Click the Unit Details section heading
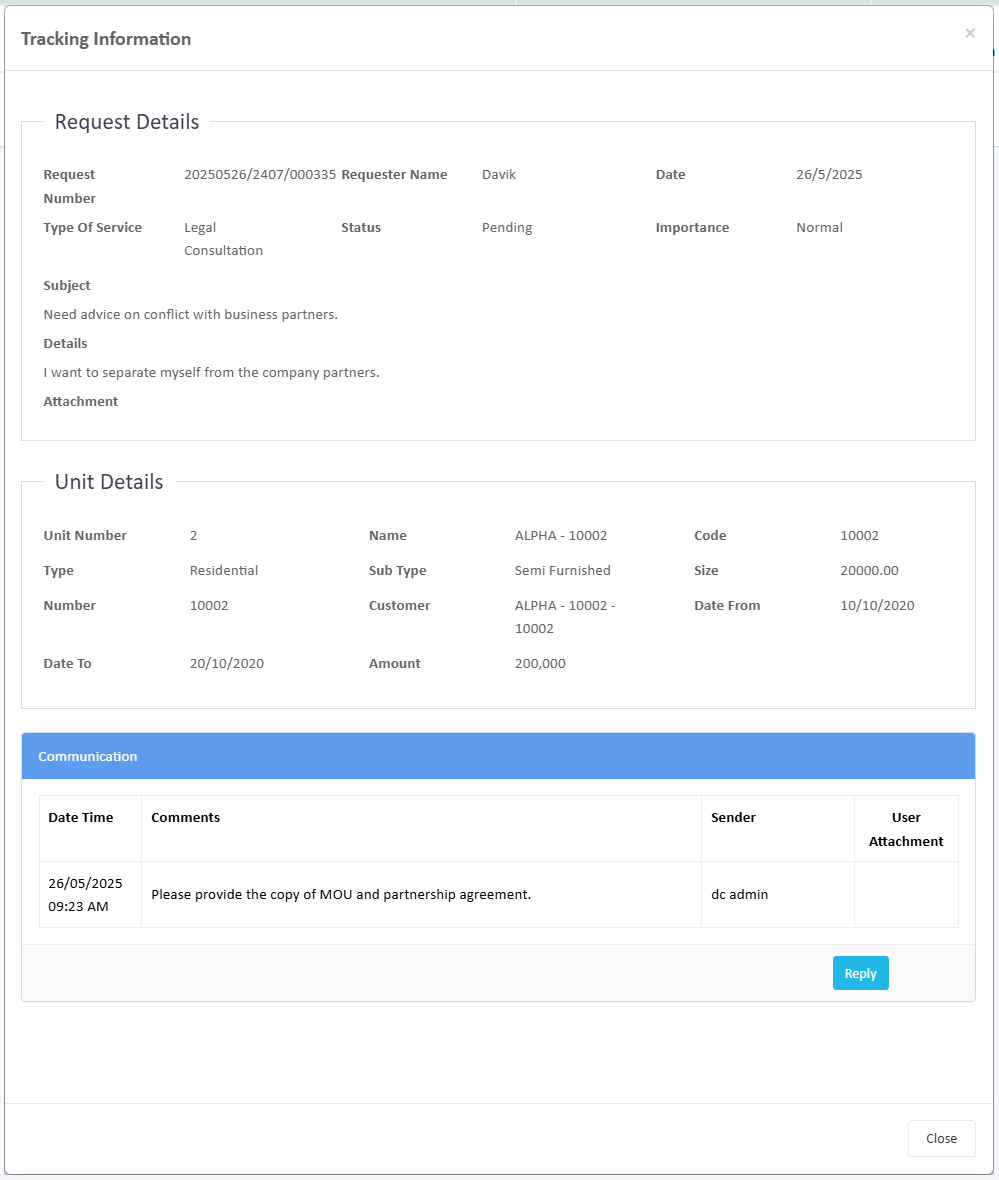 coord(108,482)
